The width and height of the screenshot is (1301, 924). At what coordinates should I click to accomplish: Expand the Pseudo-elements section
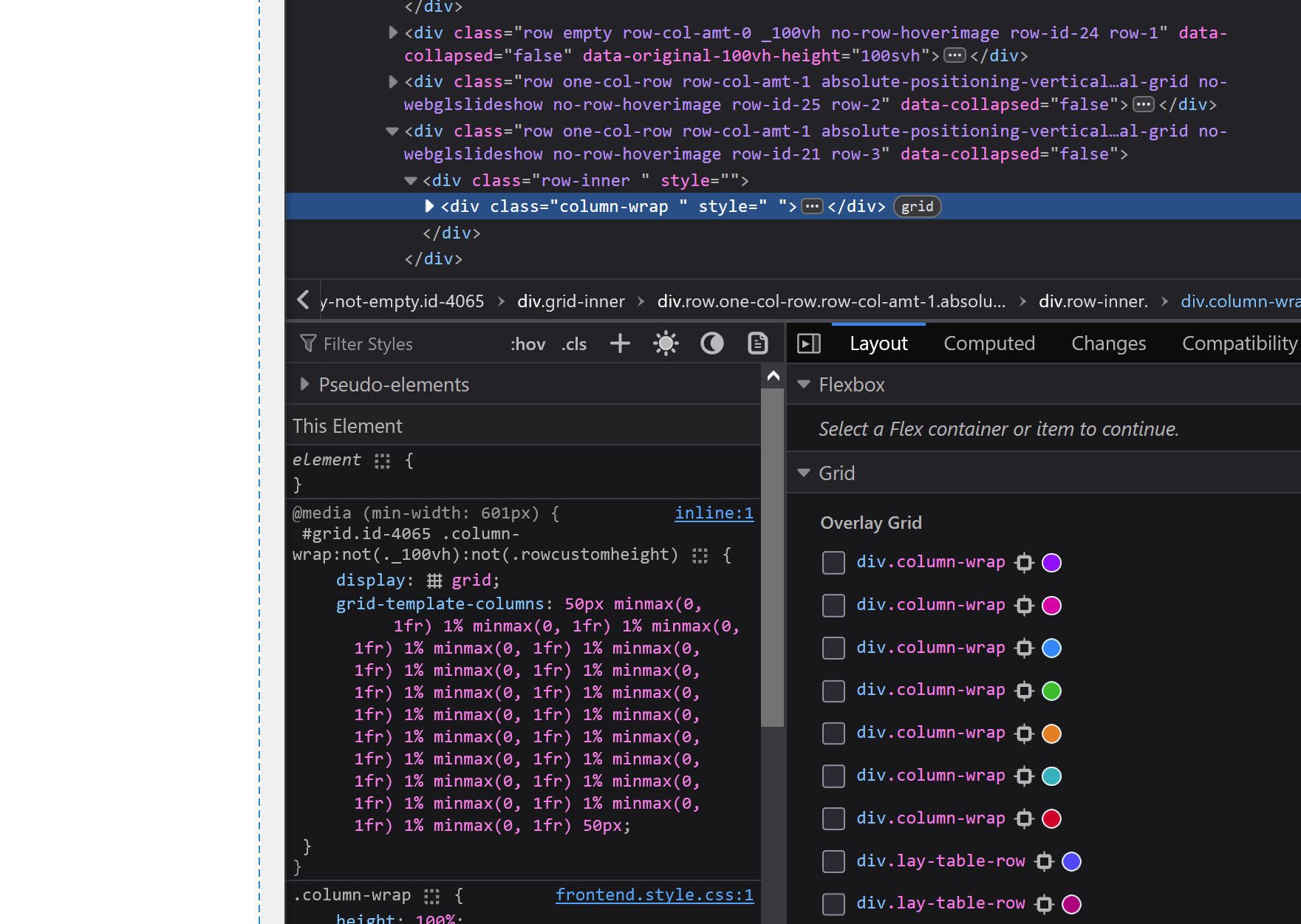click(304, 385)
